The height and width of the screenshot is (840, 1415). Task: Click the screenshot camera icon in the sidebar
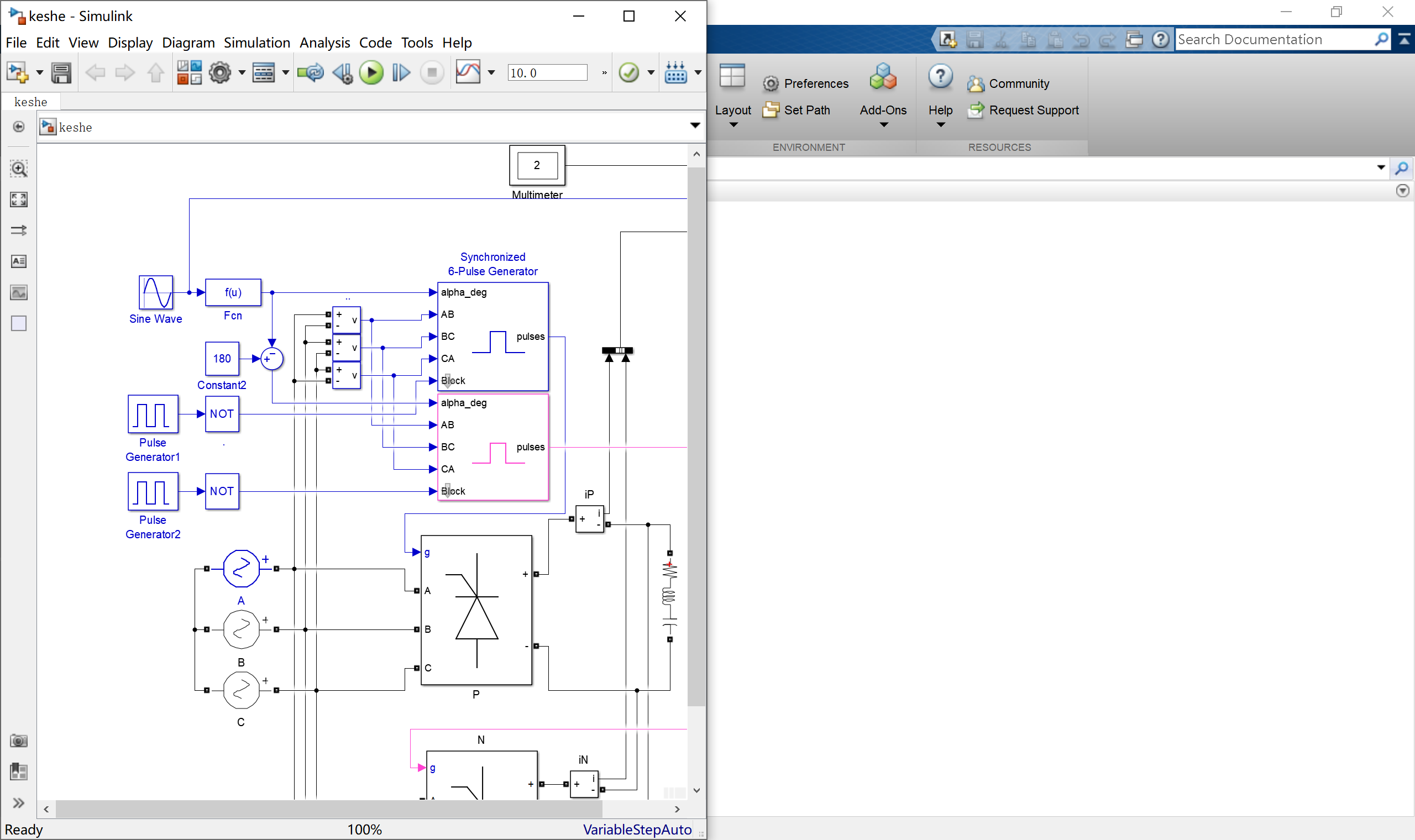tap(19, 740)
